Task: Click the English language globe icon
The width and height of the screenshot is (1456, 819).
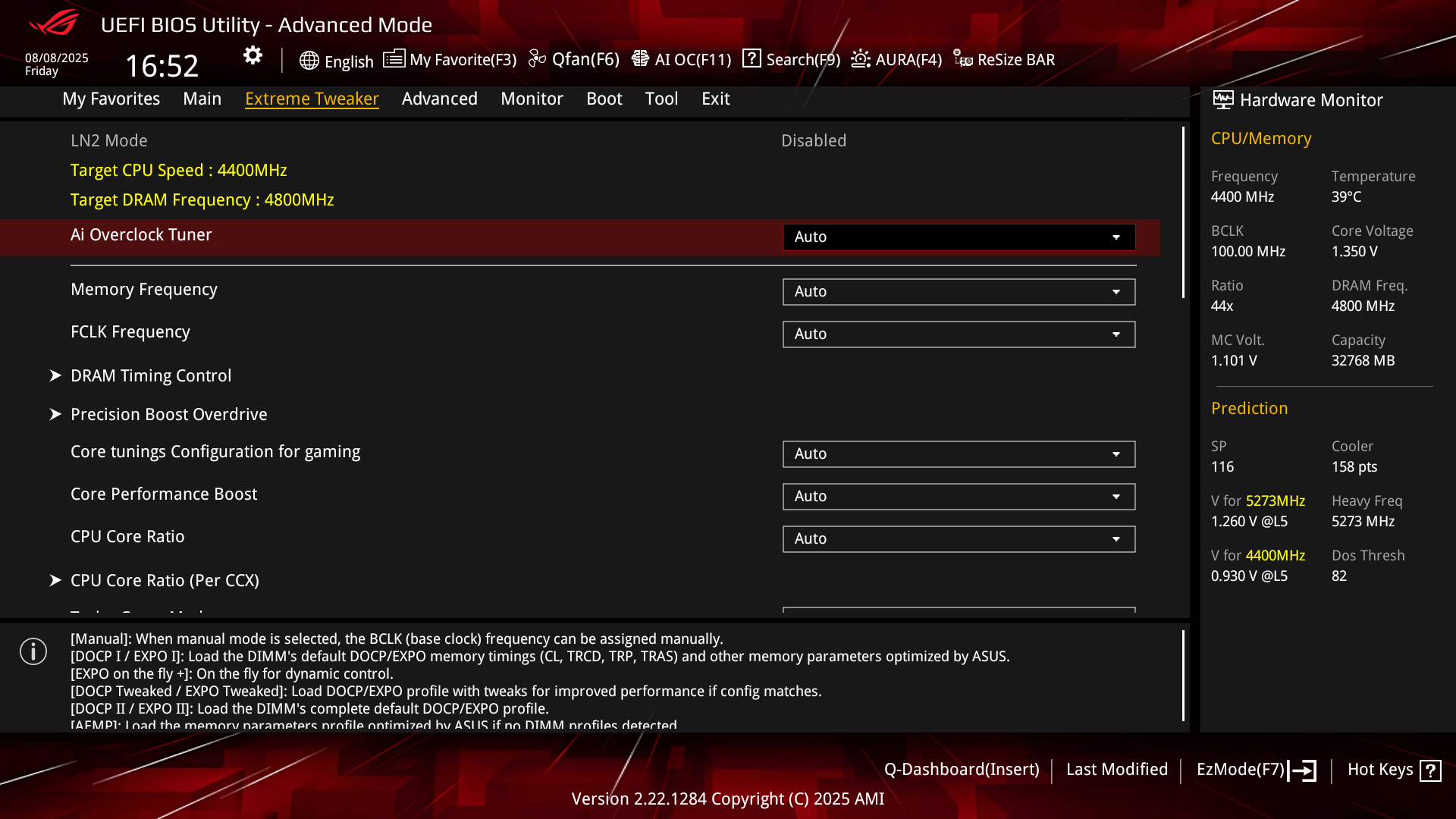Action: coord(309,61)
